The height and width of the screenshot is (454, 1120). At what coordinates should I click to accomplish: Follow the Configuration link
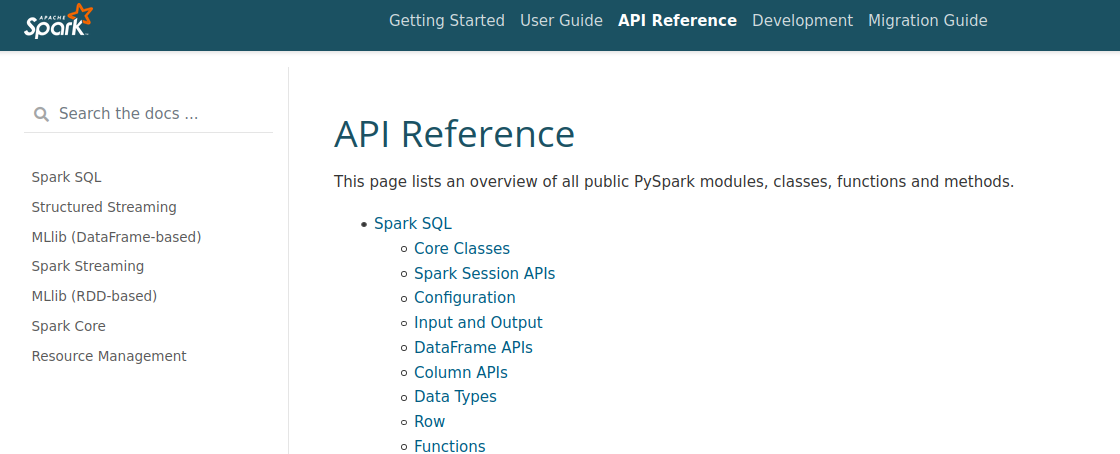tap(465, 298)
